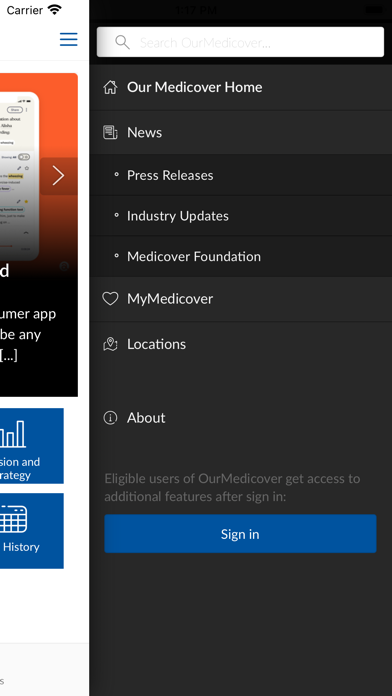This screenshot has height=696, width=392.
Task: Click the 'Eligible users of OurMedicover' note
Action: coord(232,487)
